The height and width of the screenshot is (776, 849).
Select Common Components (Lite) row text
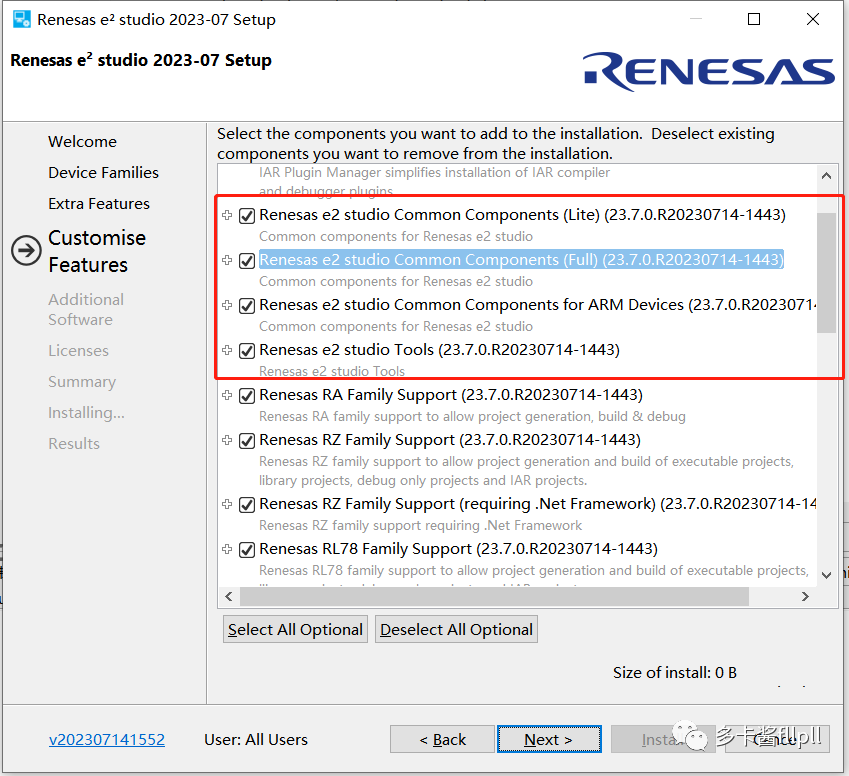(523, 215)
